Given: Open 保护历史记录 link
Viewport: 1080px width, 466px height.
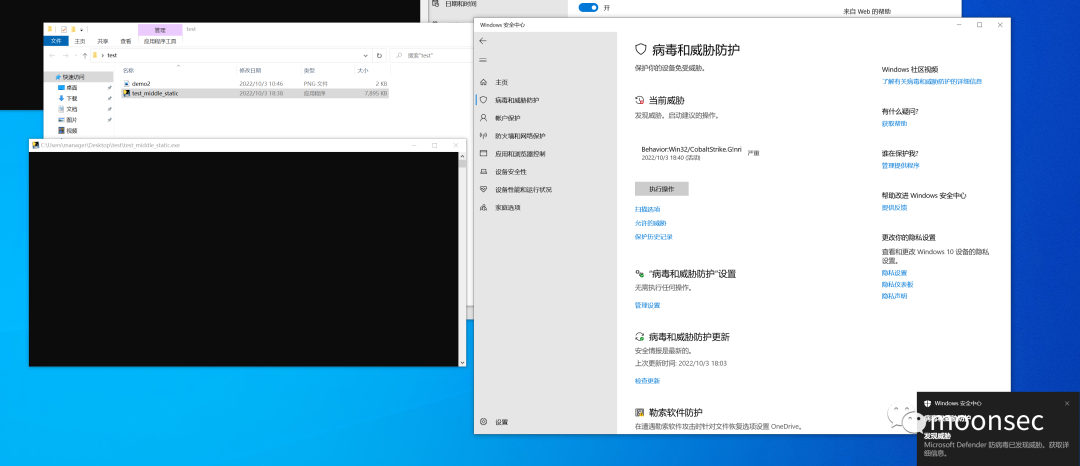Looking at the screenshot, I should 654,237.
